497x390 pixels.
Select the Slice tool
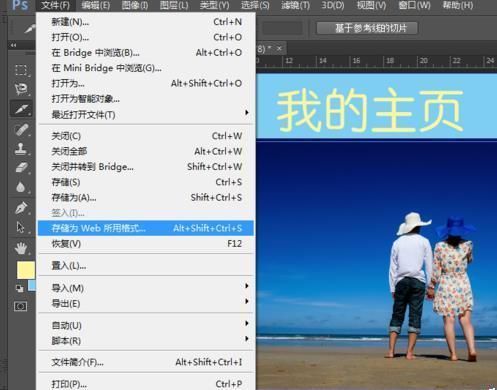[x=21, y=109]
